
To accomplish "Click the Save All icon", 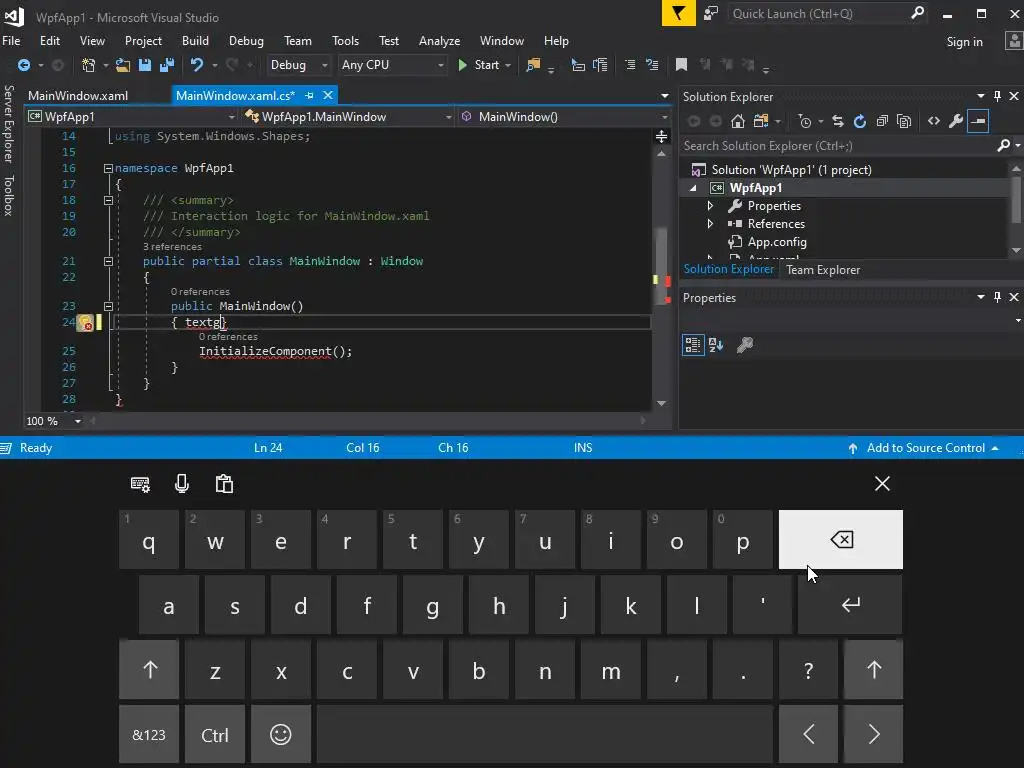I will point(167,65).
